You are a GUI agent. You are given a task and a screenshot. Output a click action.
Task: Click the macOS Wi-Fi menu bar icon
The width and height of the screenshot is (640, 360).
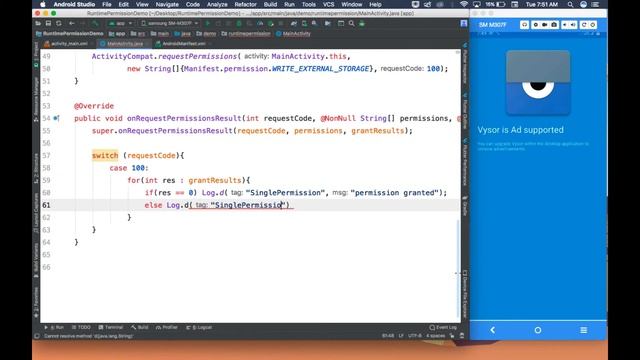(x=464, y=4)
